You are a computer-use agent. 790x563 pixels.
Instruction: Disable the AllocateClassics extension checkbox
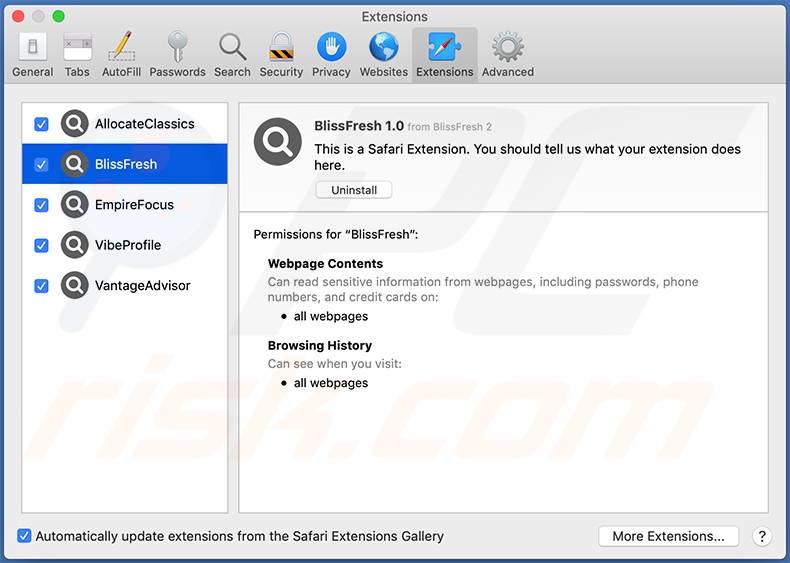coord(41,124)
